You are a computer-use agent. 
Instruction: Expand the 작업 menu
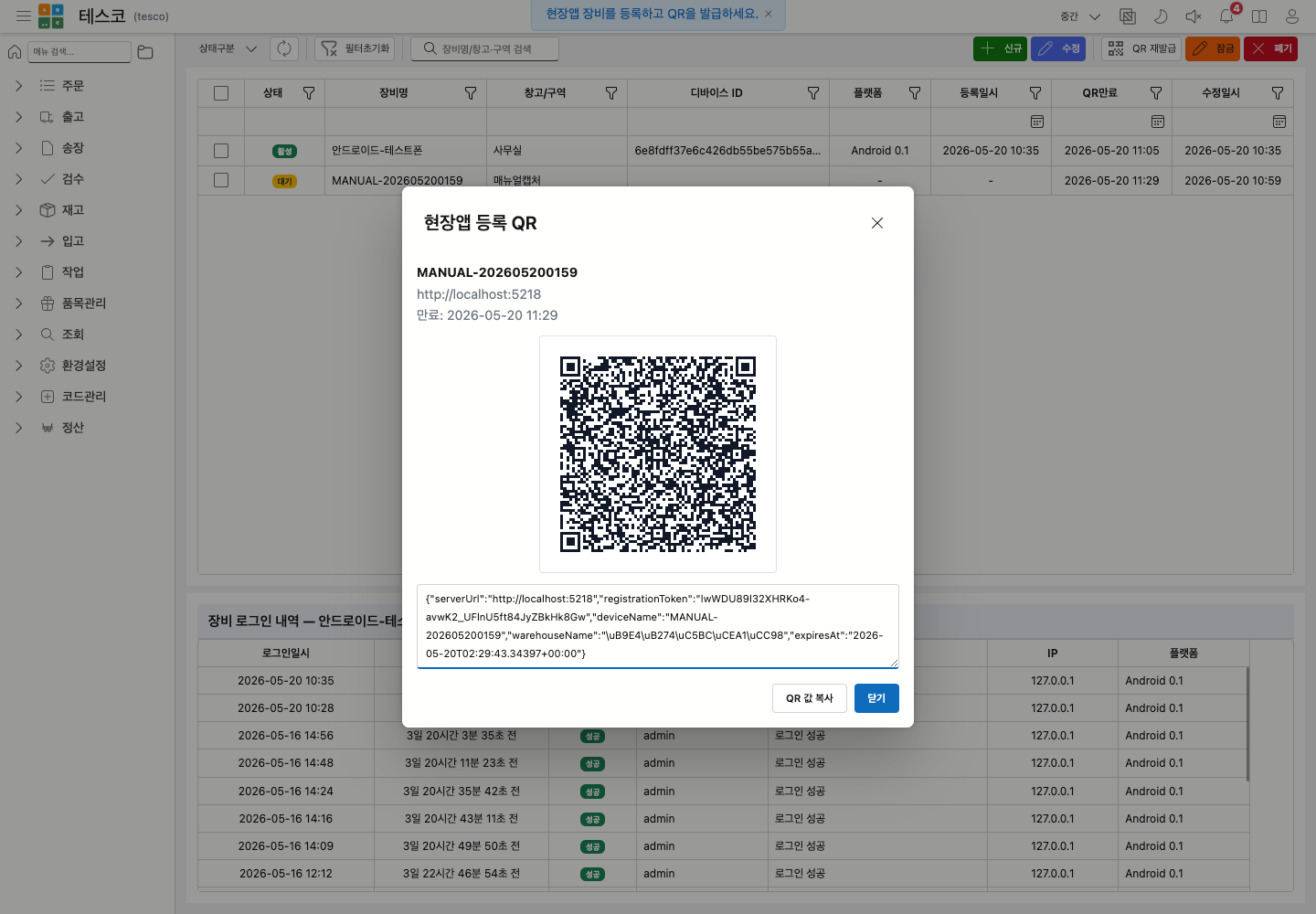[19, 272]
